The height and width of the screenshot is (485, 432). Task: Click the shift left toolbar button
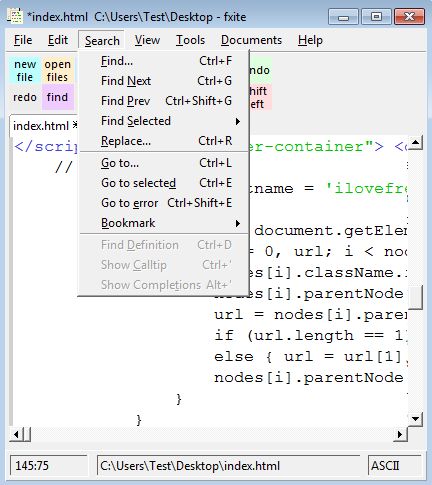tap(260, 97)
